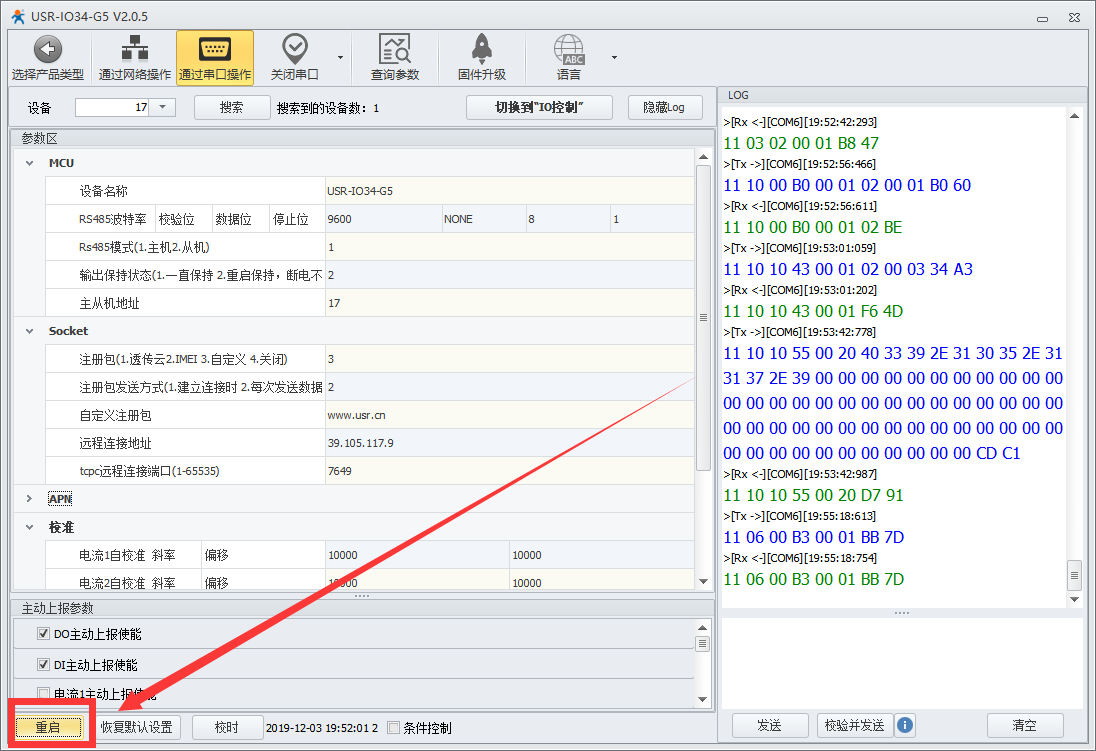Select the serial port operation icon
Viewport: 1096px width, 751px height.
pyautogui.click(x=215, y=49)
